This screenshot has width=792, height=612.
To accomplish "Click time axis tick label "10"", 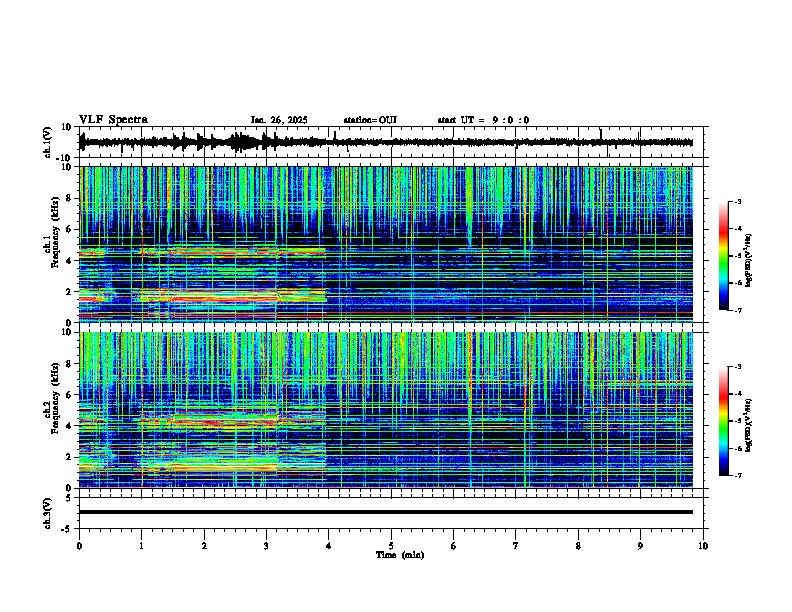I will (703, 546).
